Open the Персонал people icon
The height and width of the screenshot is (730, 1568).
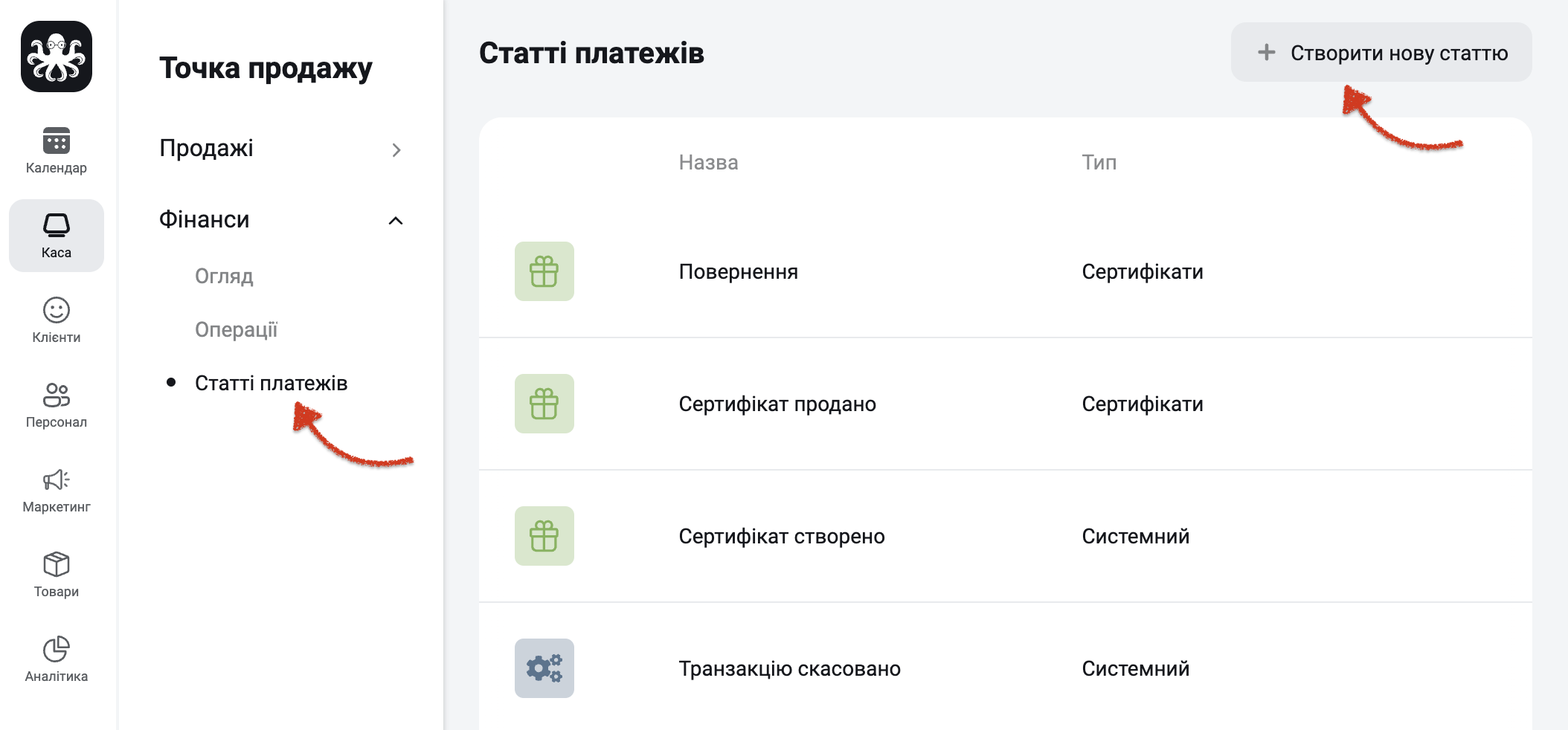click(x=57, y=395)
